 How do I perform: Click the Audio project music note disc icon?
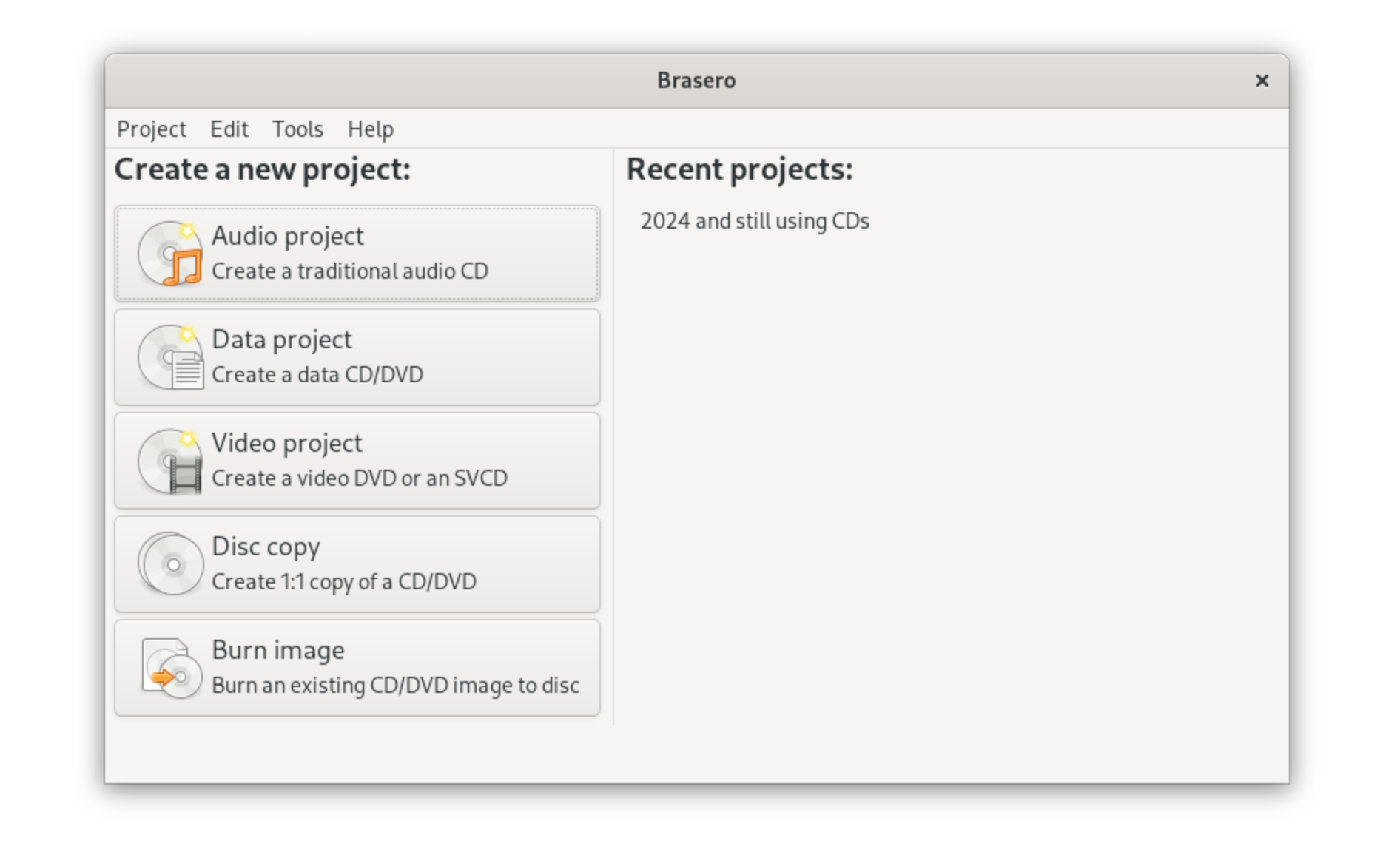[170, 254]
